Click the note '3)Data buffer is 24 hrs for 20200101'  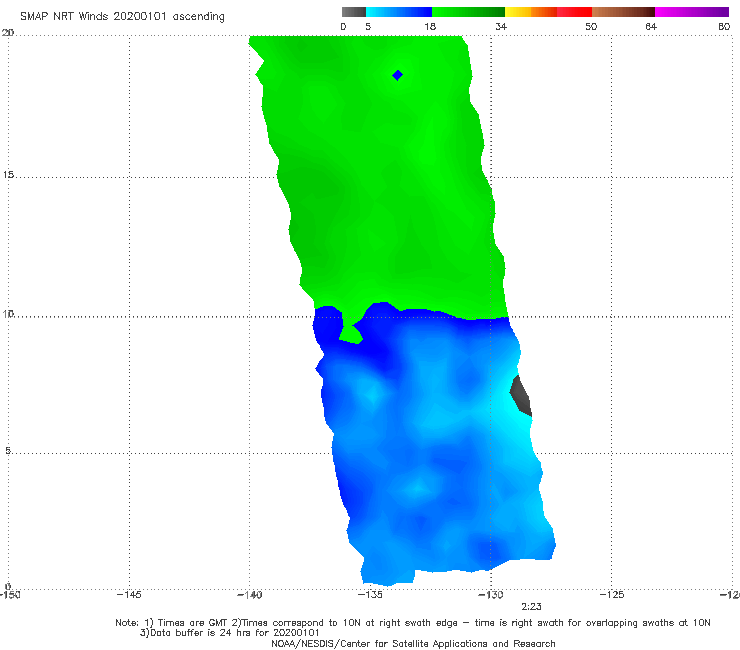pyautogui.click(x=230, y=633)
